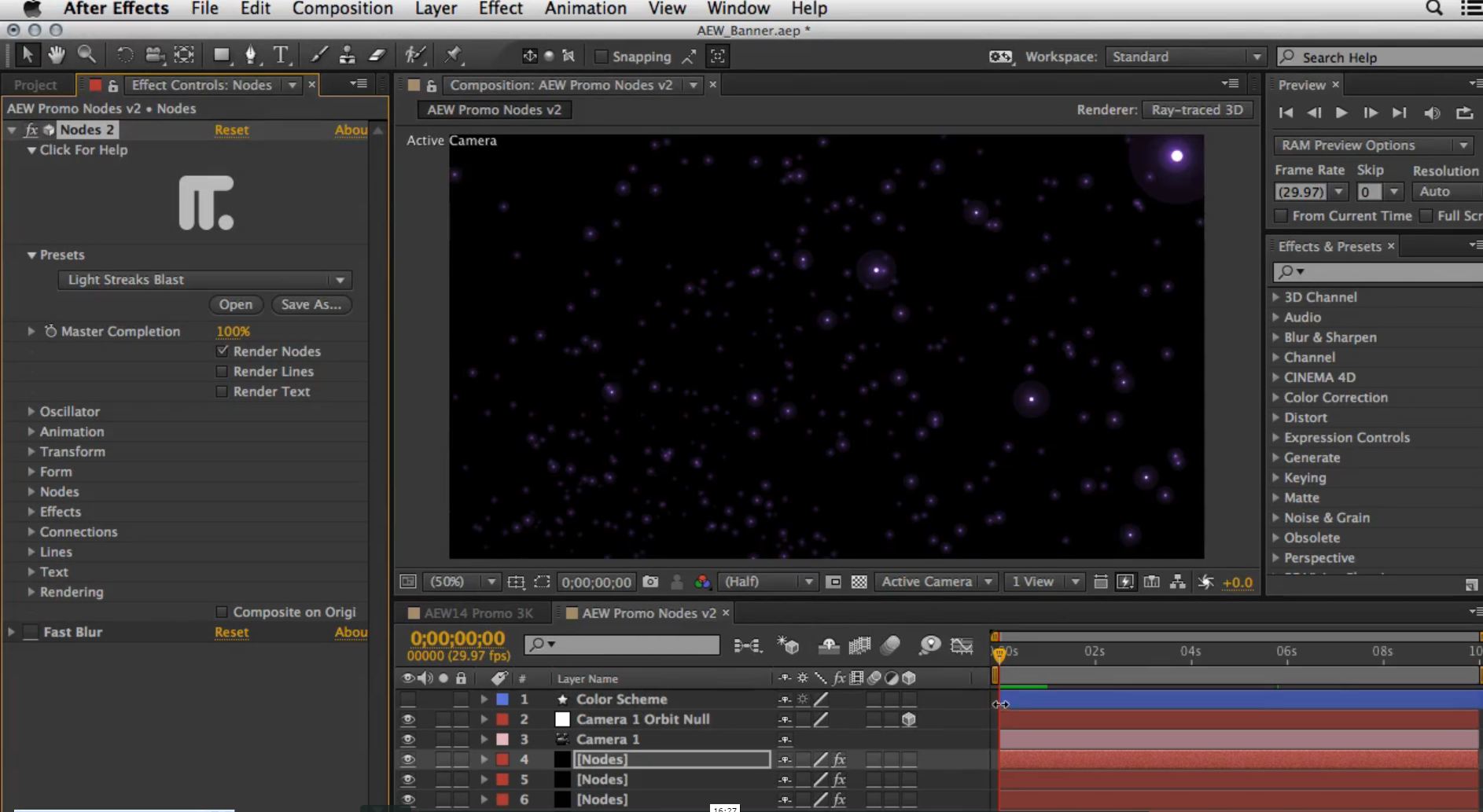
Task: Click the Save As preset button
Action: (x=311, y=304)
